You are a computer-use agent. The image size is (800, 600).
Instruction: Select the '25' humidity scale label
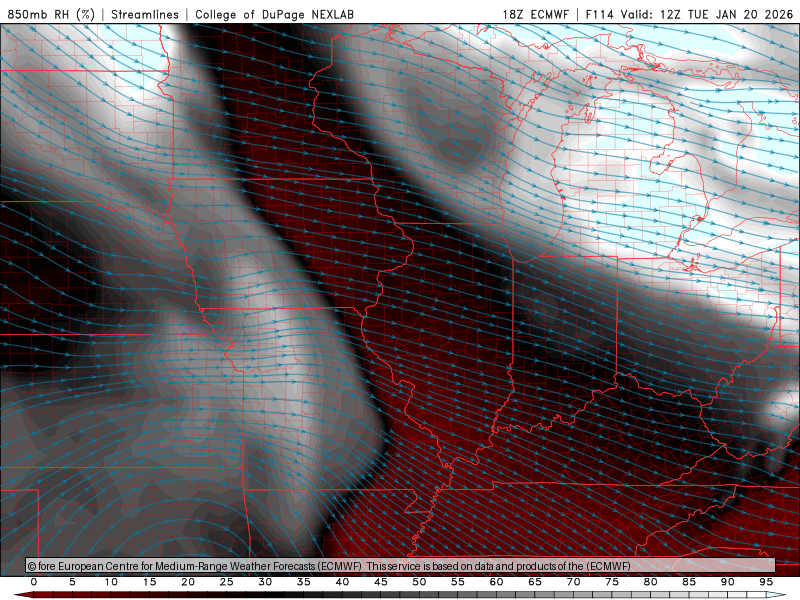coord(227,582)
